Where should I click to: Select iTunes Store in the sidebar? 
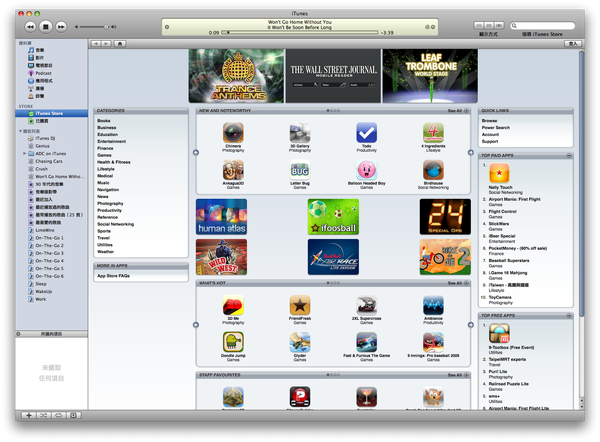click(x=51, y=113)
